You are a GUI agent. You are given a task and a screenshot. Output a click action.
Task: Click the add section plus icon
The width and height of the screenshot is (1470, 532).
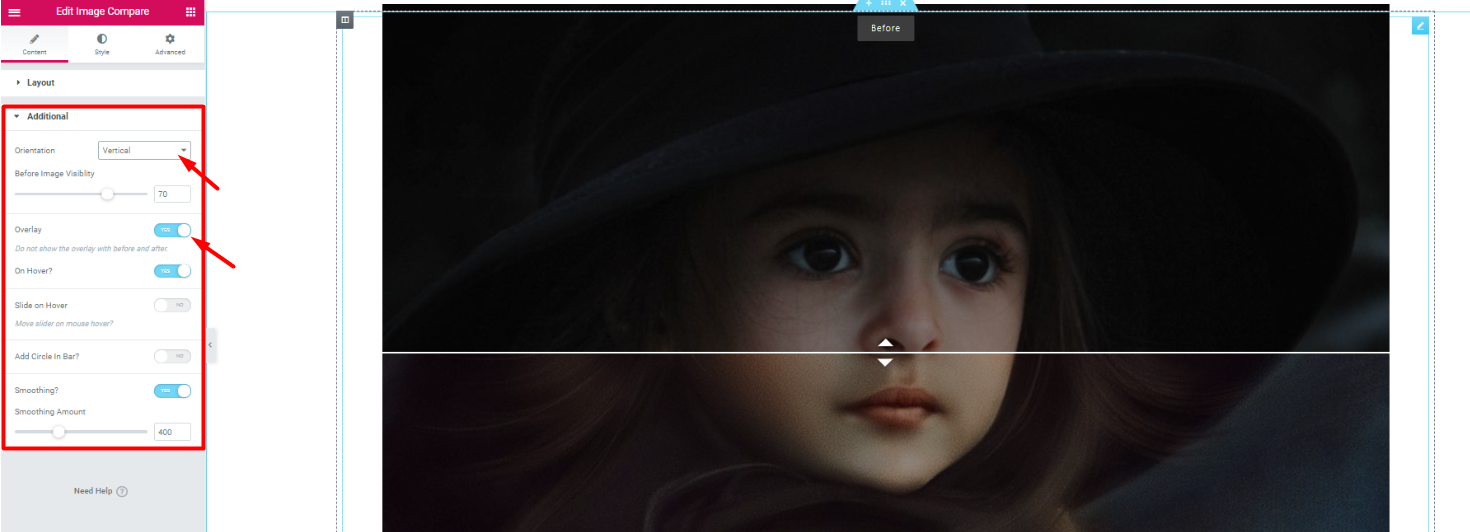pos(868,4)
